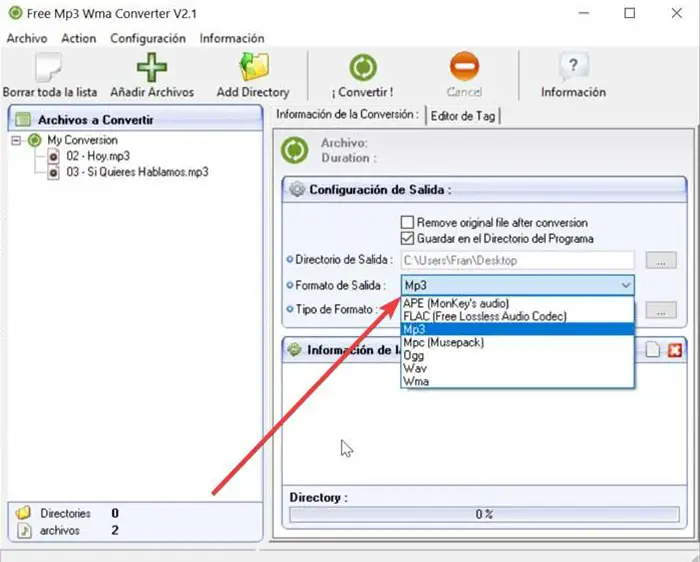This screenshot has height=562, width=700.
Task: Choose Mpc (Musepack) format
Action: tap(517, 342)
